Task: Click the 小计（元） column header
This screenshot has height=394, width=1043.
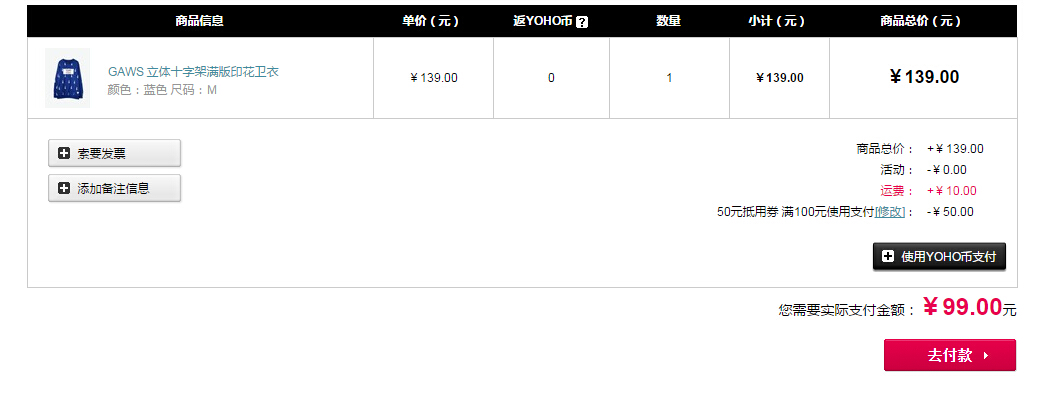Action: (776, 21)
